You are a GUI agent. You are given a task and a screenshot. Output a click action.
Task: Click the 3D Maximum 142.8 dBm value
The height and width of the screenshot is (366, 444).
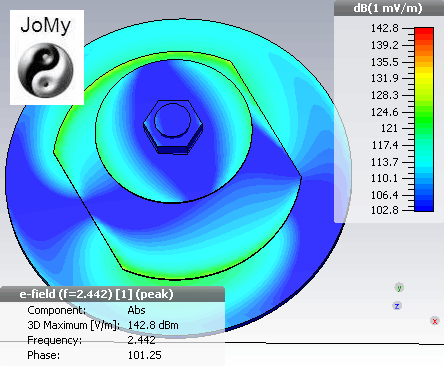pos(153,325)
